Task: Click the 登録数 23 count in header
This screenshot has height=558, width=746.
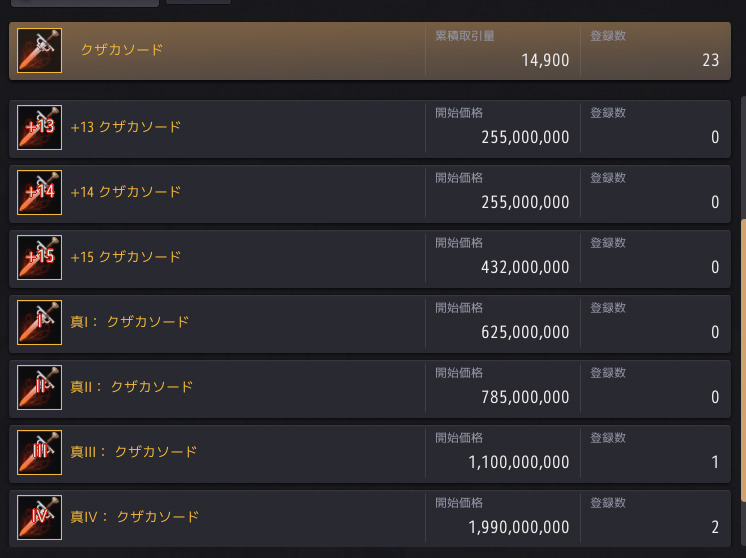Action: [710, 60]
